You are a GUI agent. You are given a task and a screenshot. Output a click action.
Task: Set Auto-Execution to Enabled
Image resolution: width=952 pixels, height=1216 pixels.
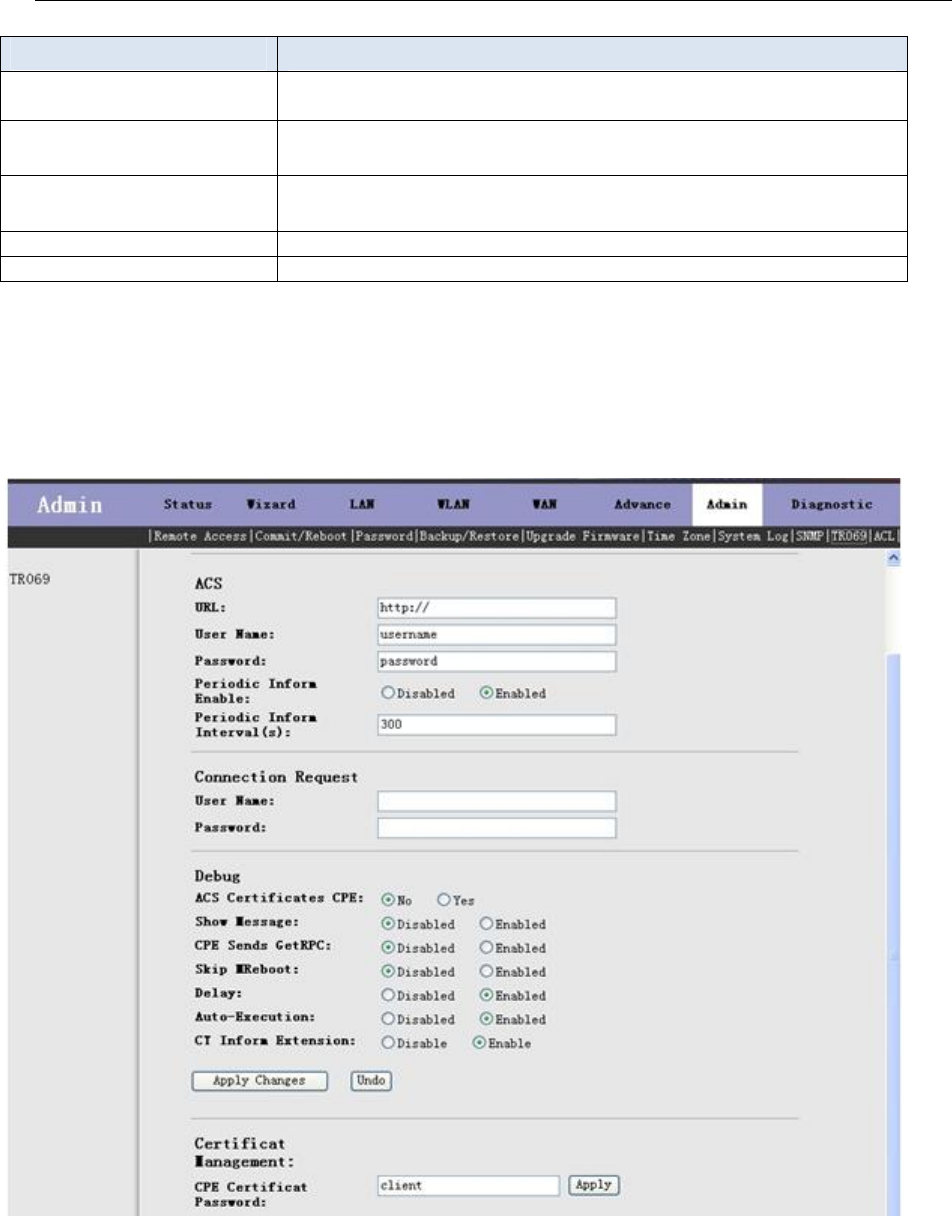(x=486, y=1020)
